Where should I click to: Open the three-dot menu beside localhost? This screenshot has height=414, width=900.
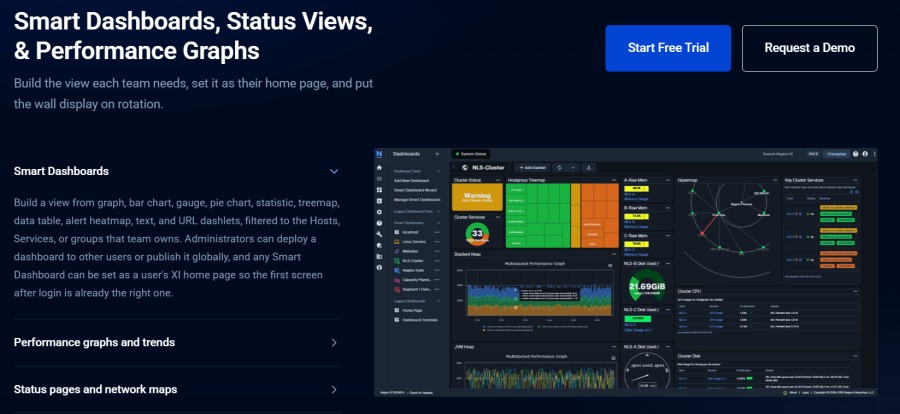(437, 232)
